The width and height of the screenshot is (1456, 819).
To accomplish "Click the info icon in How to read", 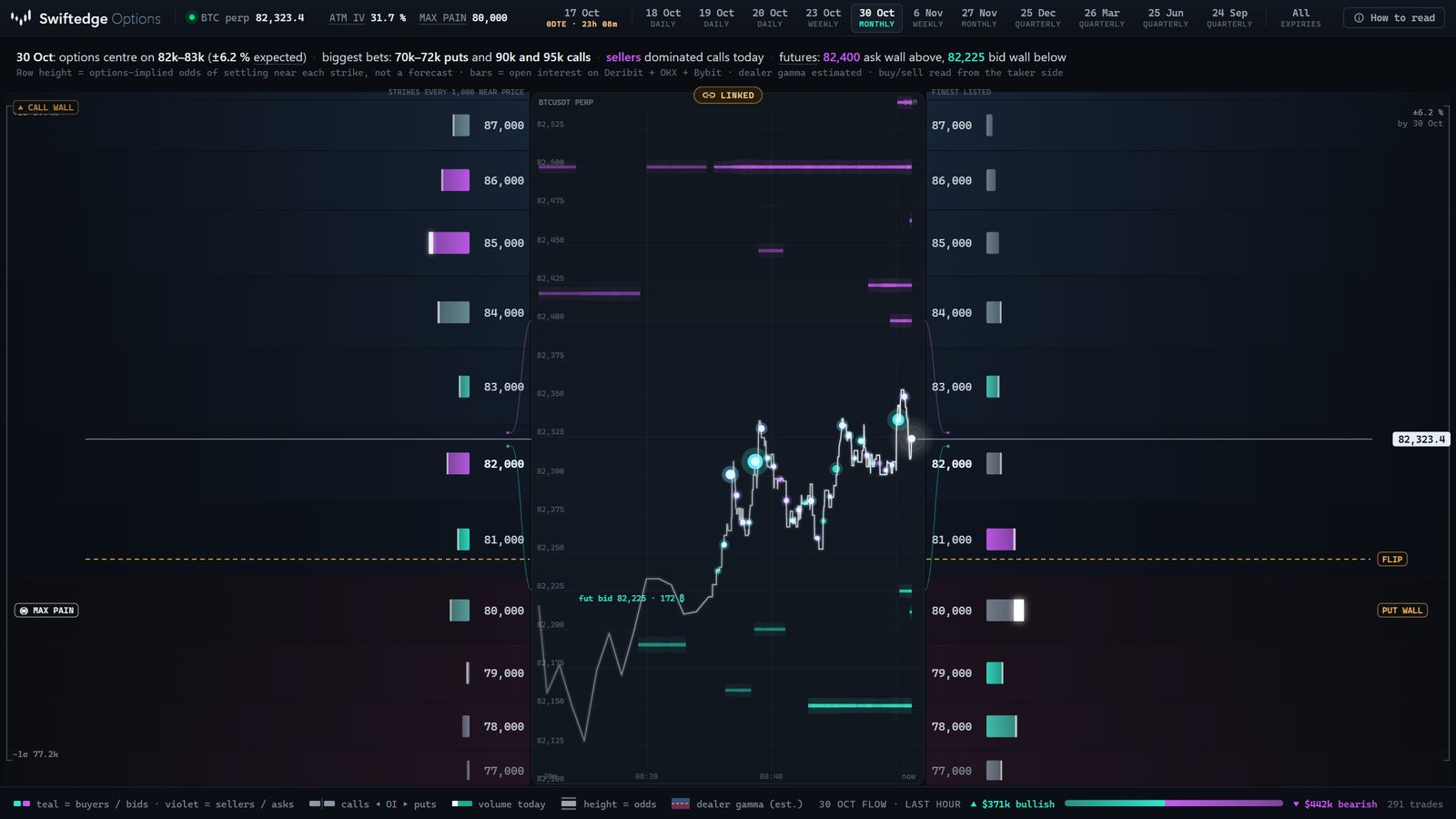I will [x=1359, y=17].
